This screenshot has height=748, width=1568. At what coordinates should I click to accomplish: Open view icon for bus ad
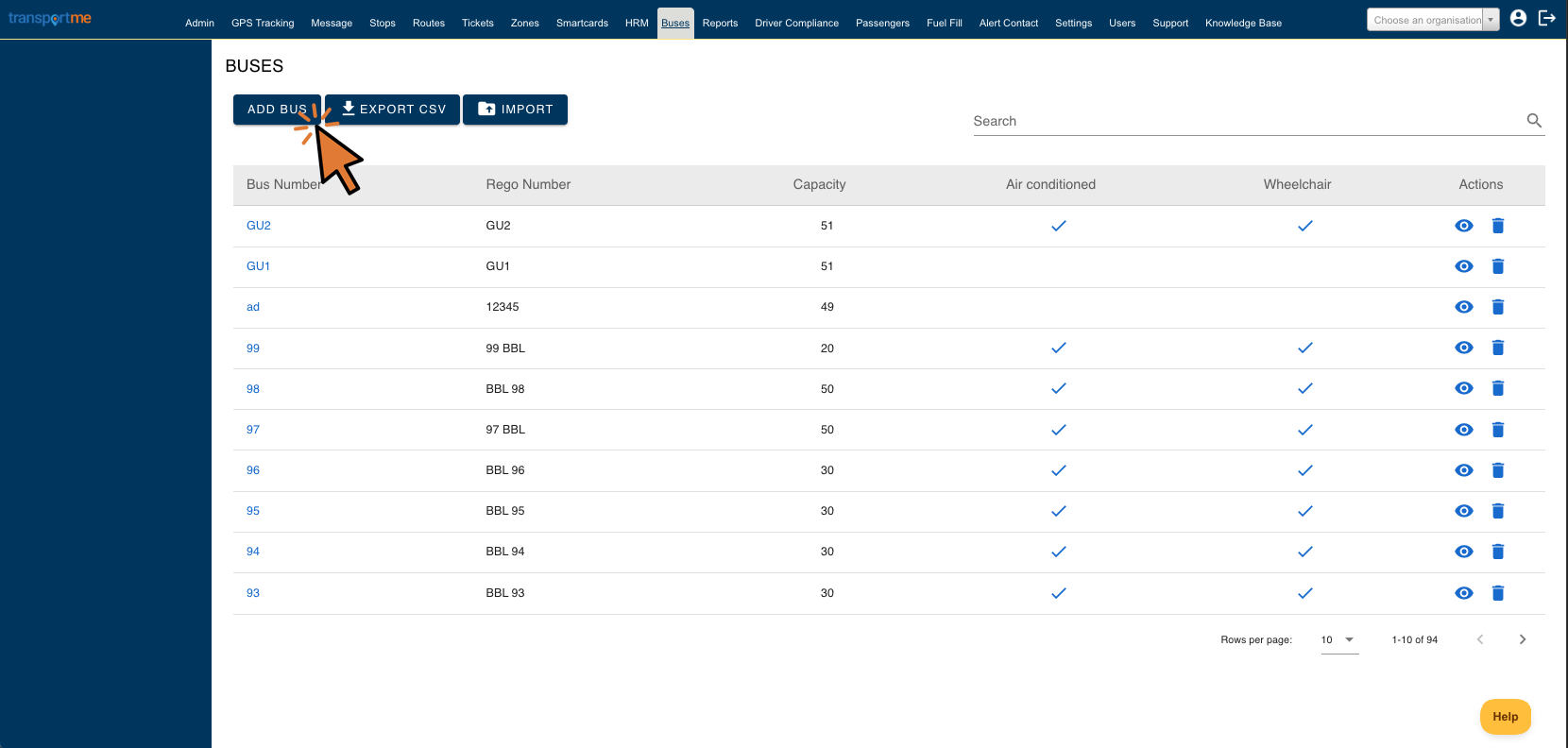[x=1464, y=307]
